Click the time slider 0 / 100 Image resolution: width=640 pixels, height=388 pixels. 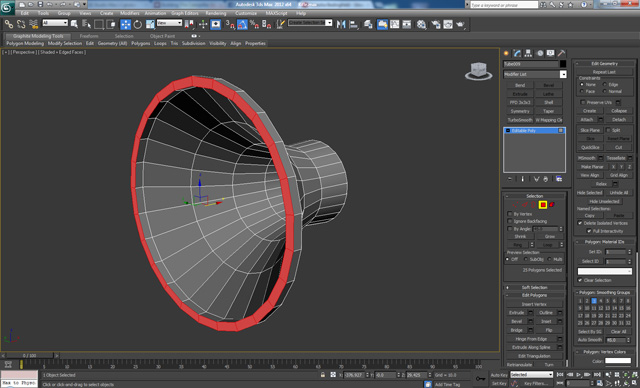(x=29, y=356)
